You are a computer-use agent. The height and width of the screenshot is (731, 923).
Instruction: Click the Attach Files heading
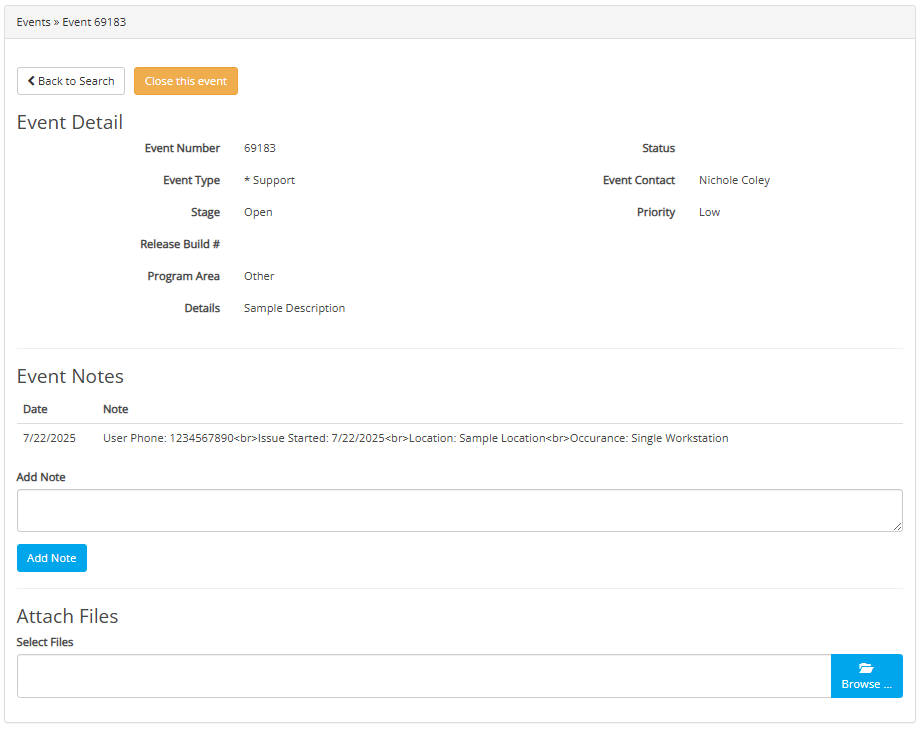[x=68, y=616]
